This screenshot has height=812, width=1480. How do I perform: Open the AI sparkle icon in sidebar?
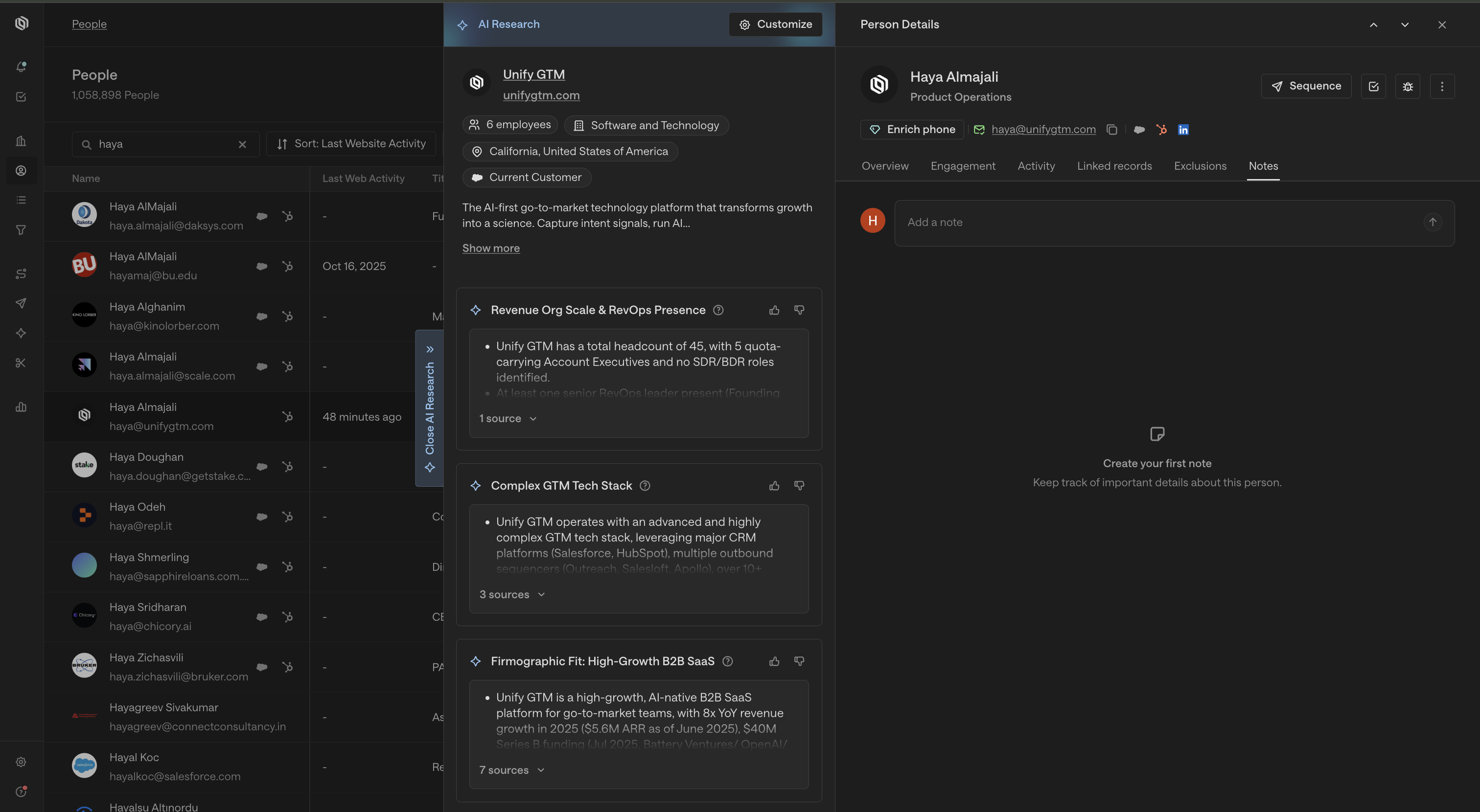coord(21,333)
